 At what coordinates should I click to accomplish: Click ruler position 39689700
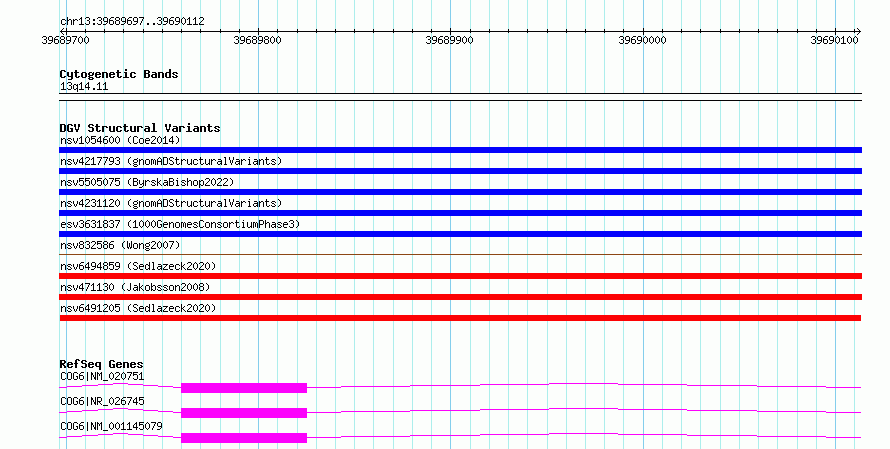click(x=65, y=40)
